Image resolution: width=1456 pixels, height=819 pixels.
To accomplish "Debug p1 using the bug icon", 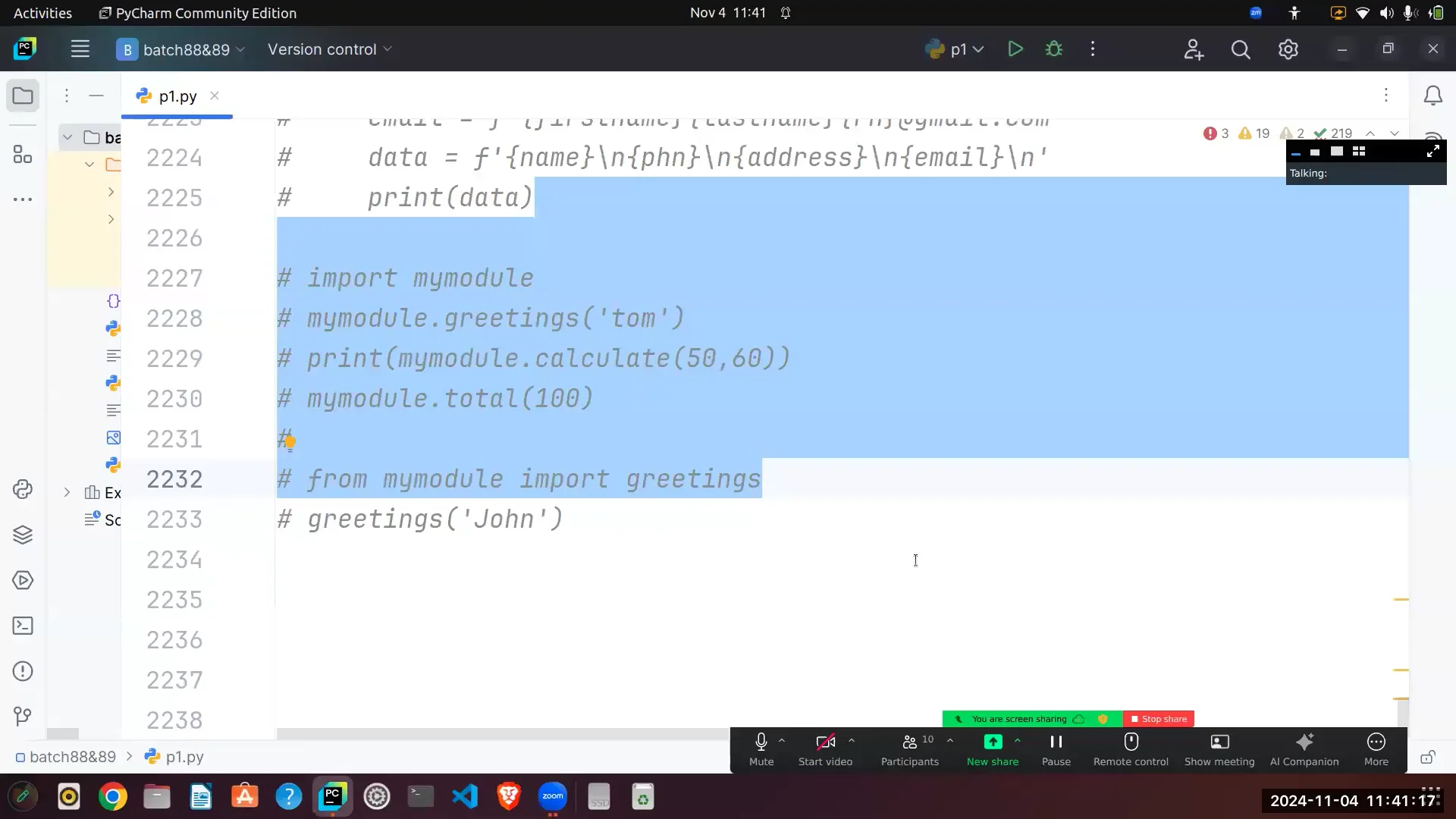I will [x=1054, y=49].
